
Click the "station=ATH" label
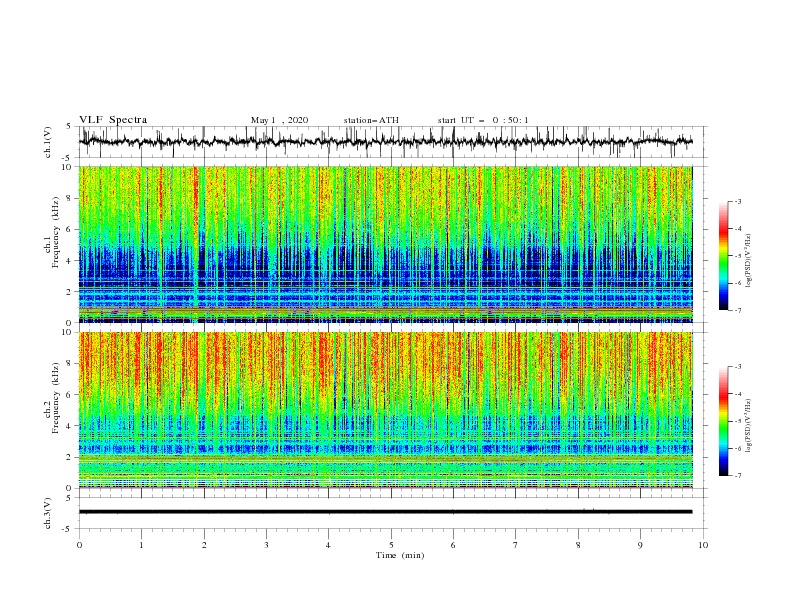coord(371,120)
